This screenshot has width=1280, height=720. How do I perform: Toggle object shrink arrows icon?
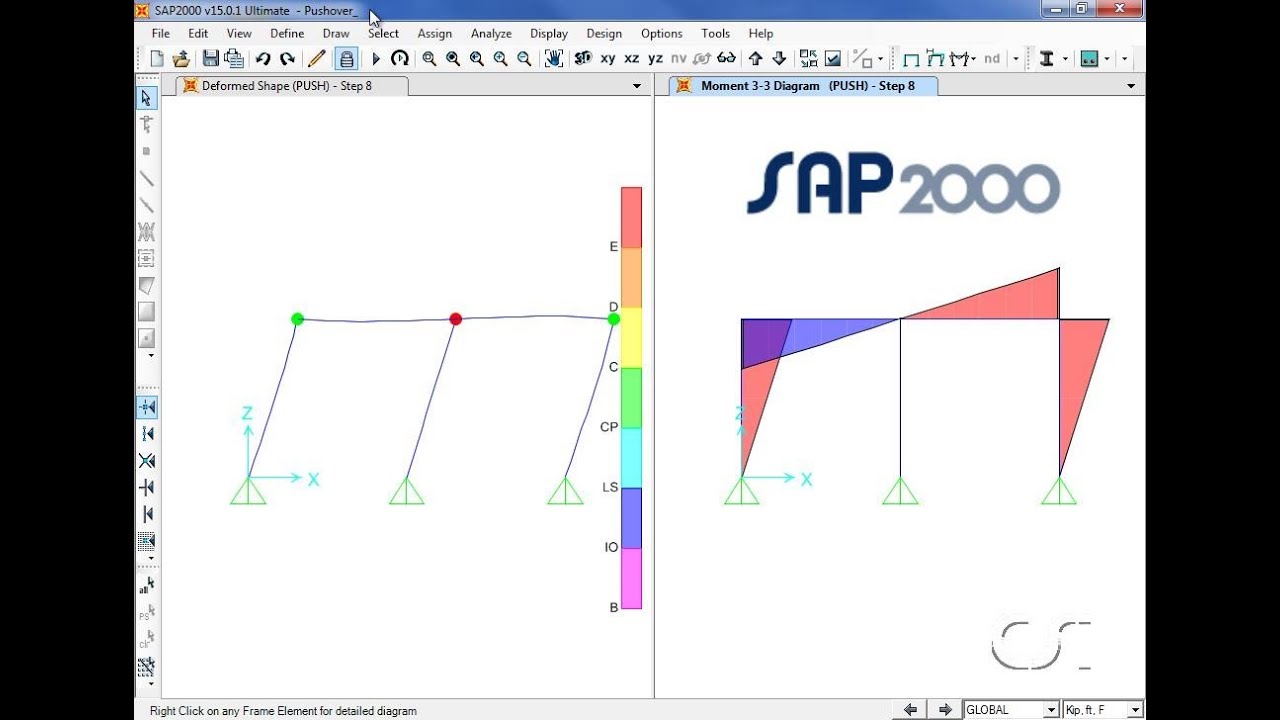[808, 59]
